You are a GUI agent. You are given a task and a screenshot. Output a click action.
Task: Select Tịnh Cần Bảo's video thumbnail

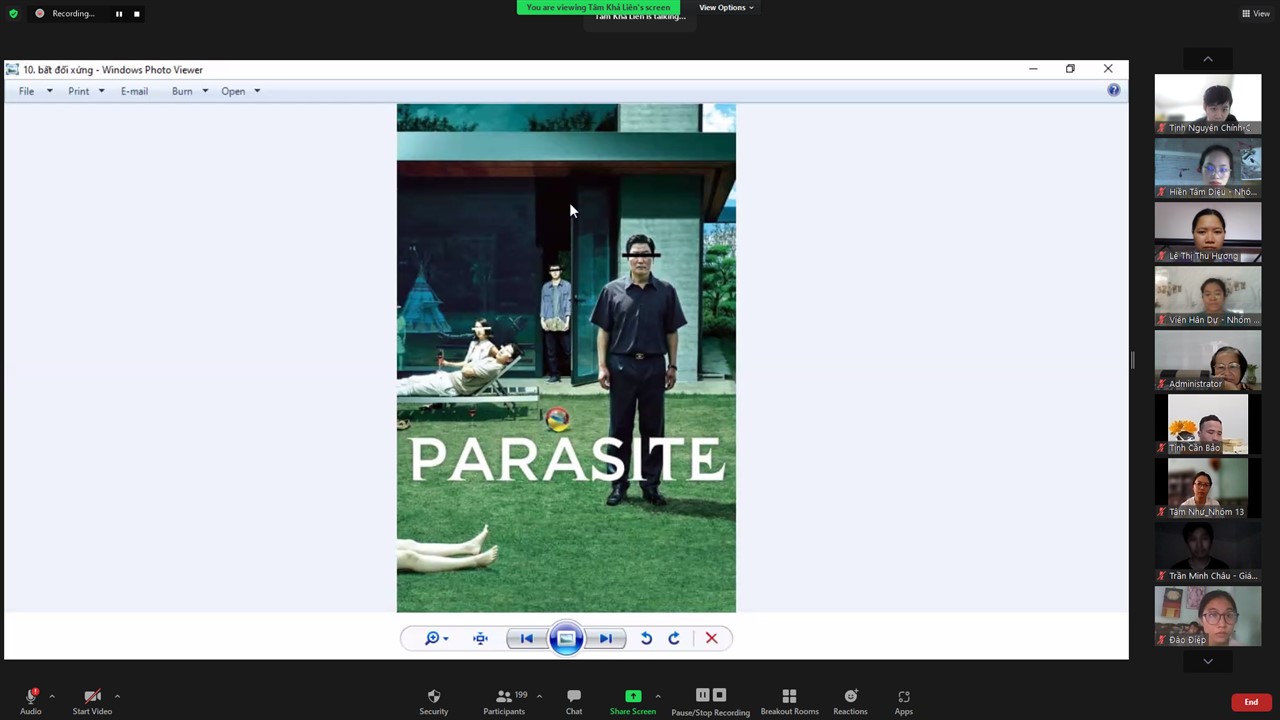pos(1208,424)
